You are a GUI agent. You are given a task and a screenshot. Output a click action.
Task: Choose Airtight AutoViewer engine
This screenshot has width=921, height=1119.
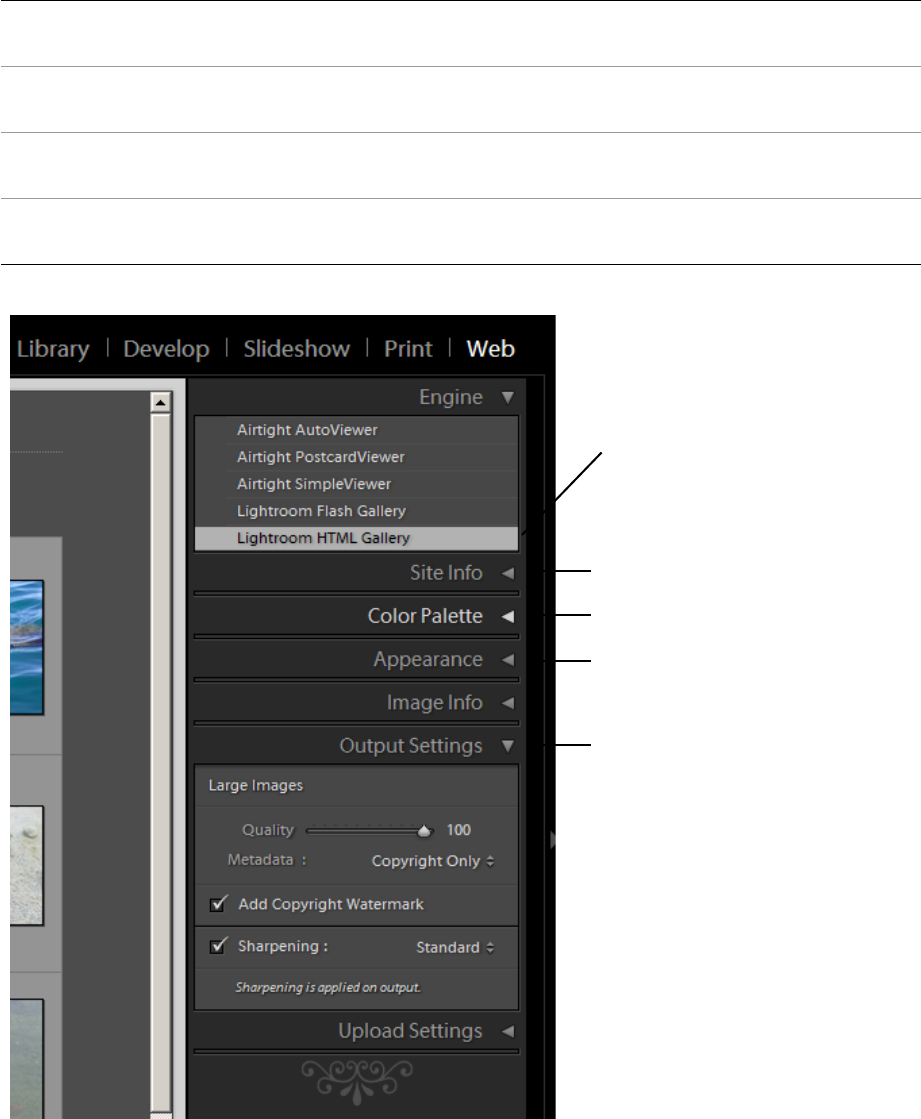click(x=357, y=430)
